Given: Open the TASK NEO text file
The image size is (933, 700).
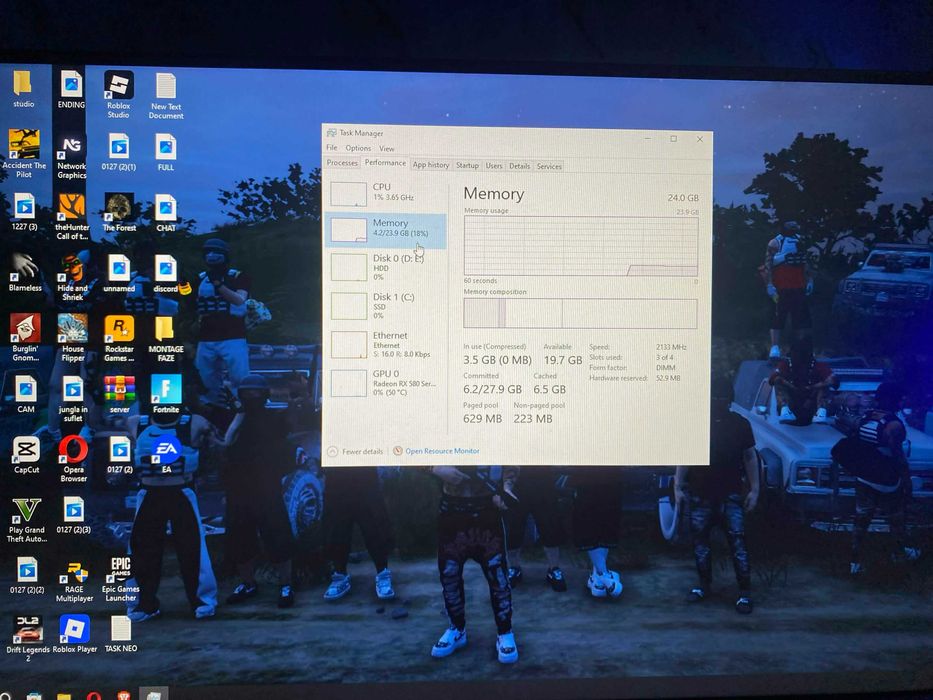Looking at the screenshot, I should point(121,635).
